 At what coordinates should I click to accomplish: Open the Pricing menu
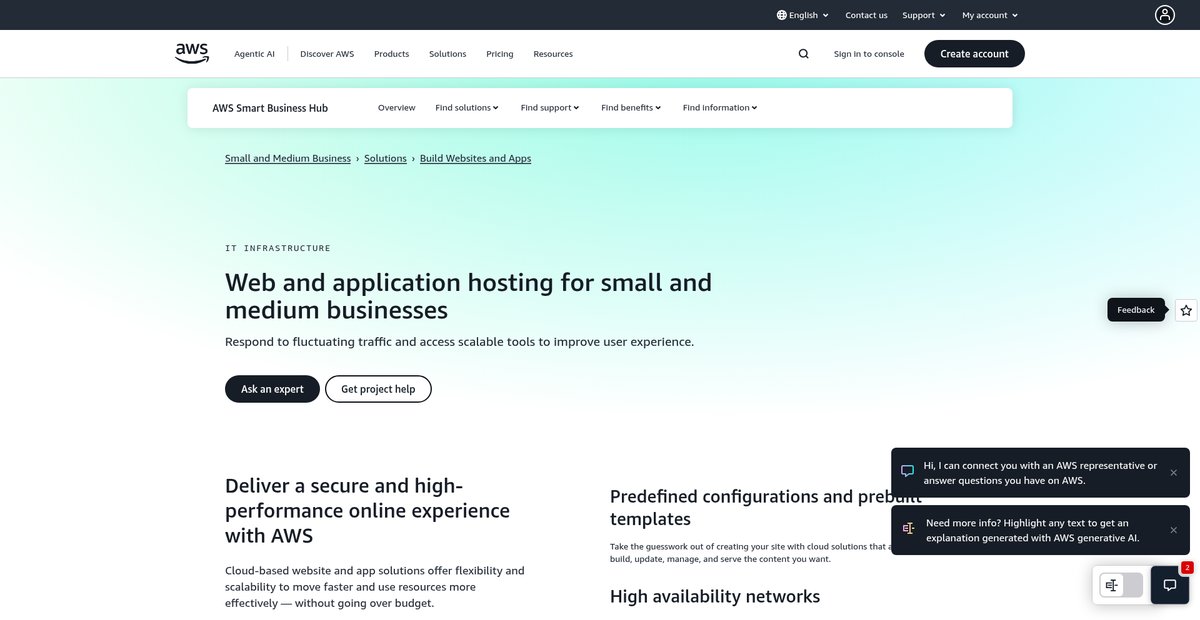click(500, 54)
